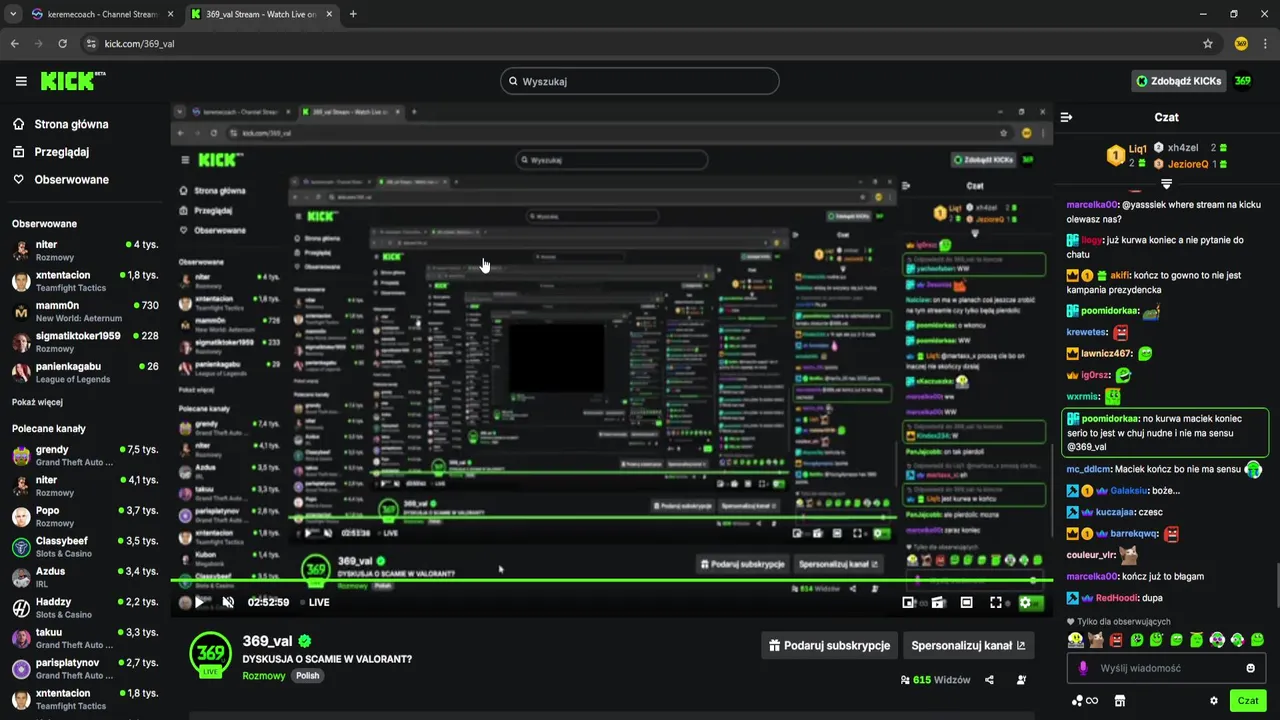1280x720 pixels.
Task: Switch to the keremecoach browser tab
Action: (x=100, y=14)
